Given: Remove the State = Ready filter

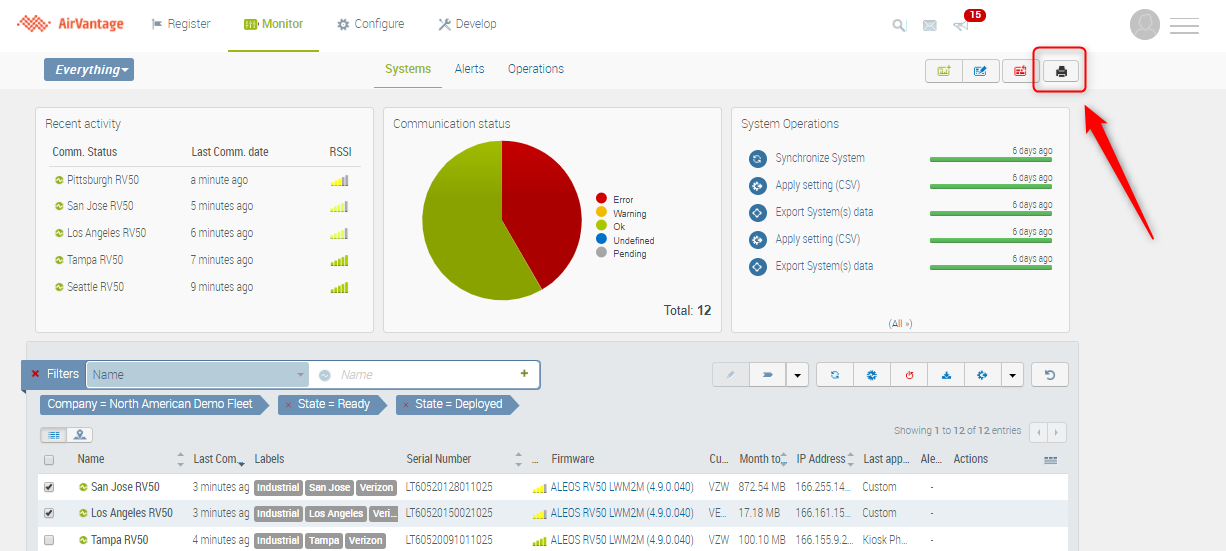Looking at the screenshot, I should pyautogui.click(x=289, y=405).
